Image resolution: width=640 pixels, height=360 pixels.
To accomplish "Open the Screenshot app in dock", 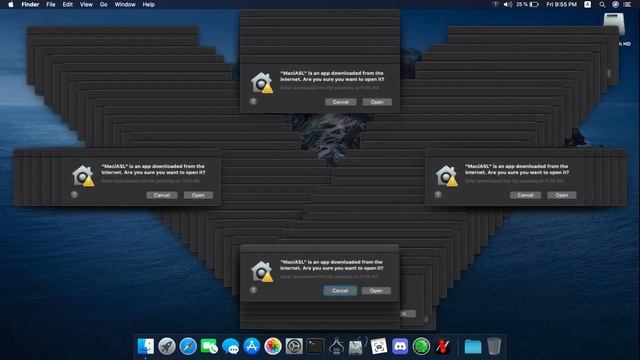I will (x=379, y=347).
